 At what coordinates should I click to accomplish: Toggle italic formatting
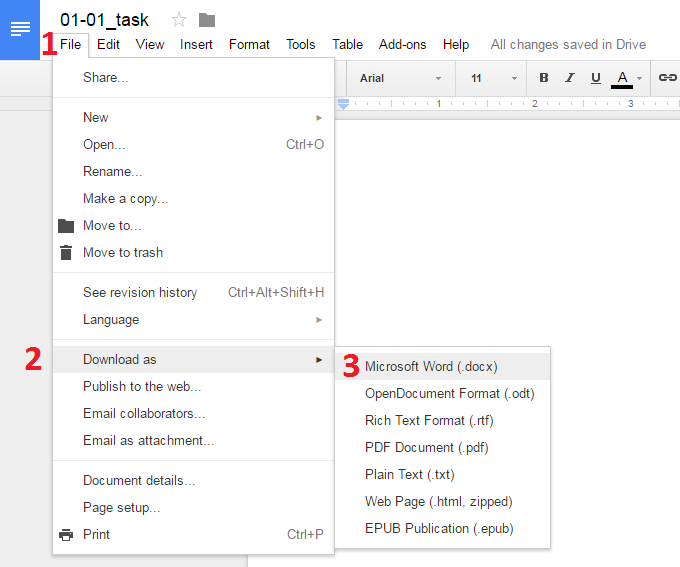click(x=570, y=78)
